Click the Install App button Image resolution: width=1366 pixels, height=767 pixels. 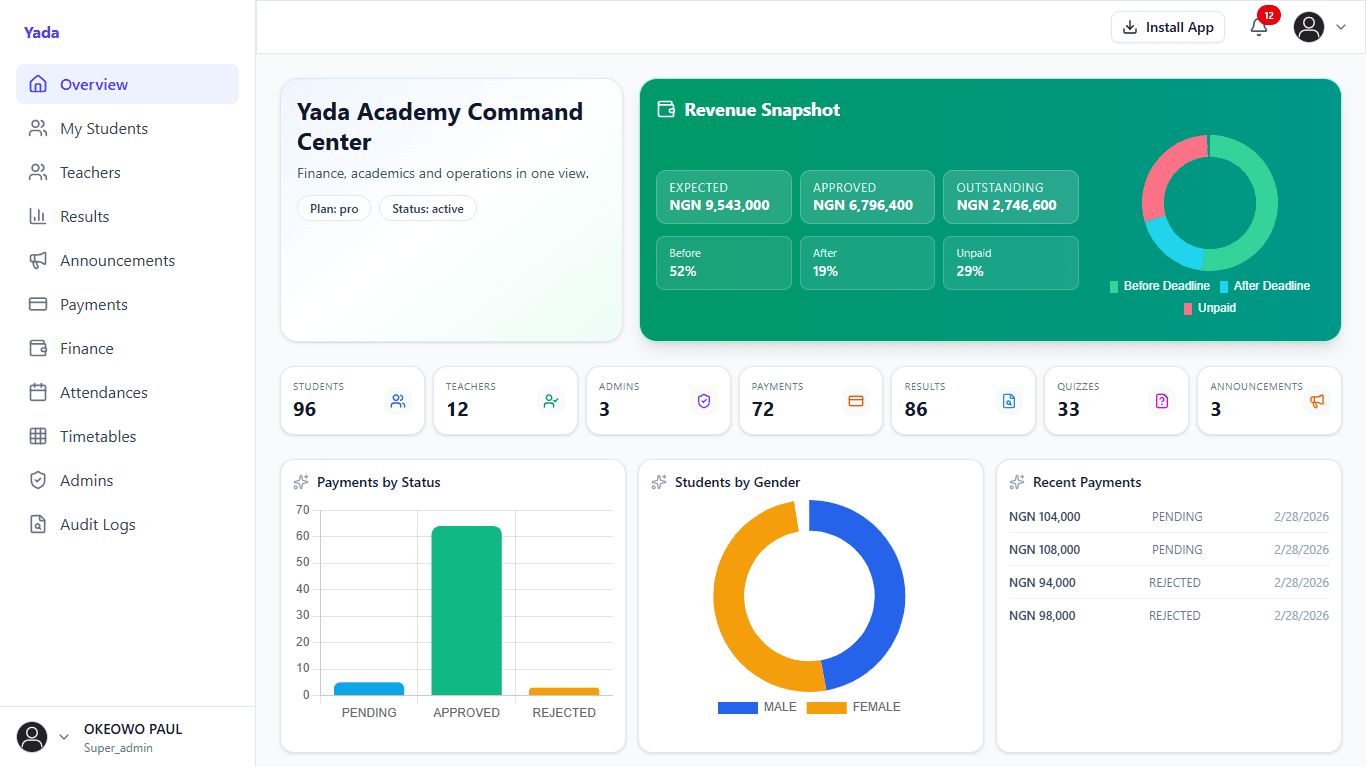pos(1167,27)
